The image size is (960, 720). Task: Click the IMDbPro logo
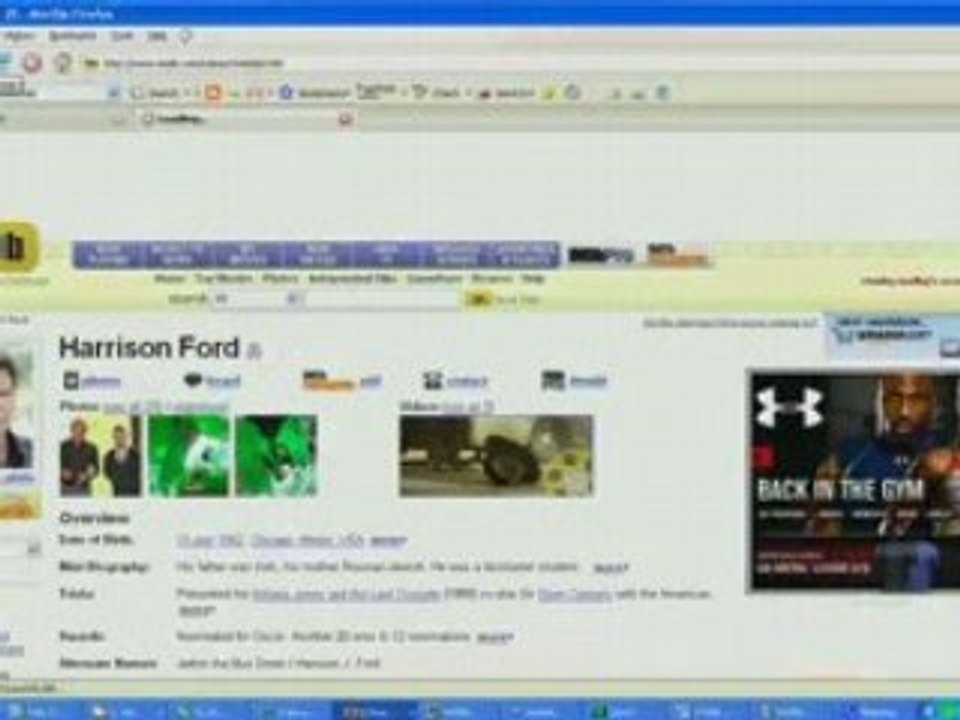(600, 255)
